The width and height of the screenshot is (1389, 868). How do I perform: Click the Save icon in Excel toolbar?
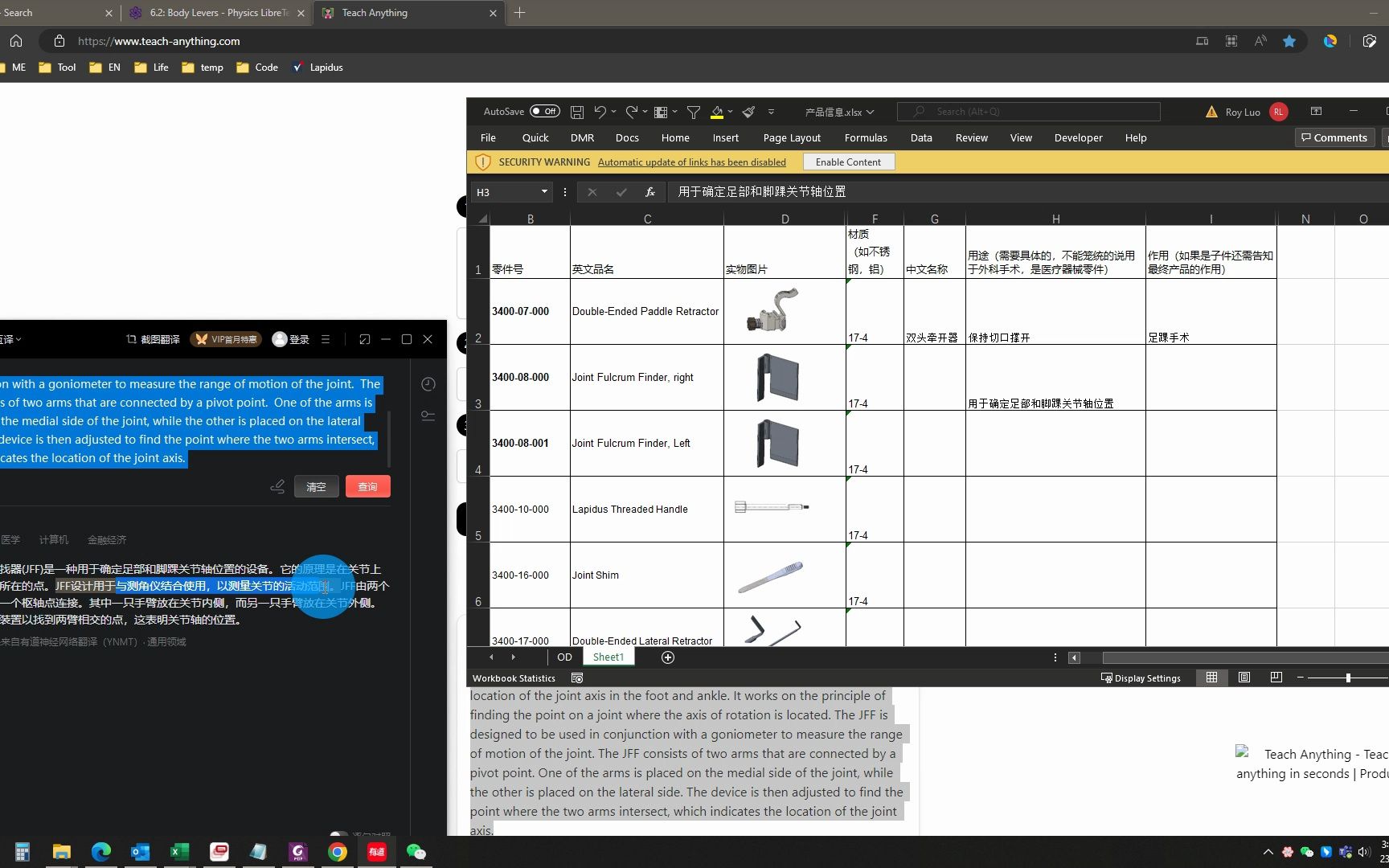(x=576, y=112)
